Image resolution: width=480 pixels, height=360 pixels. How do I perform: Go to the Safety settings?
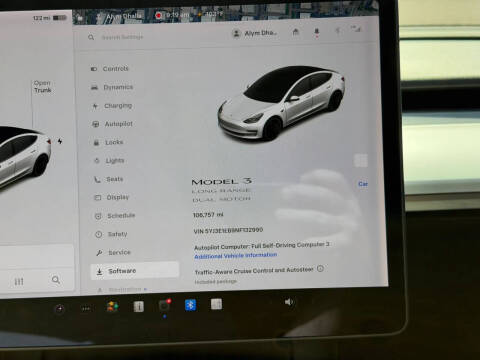(112, 234)
